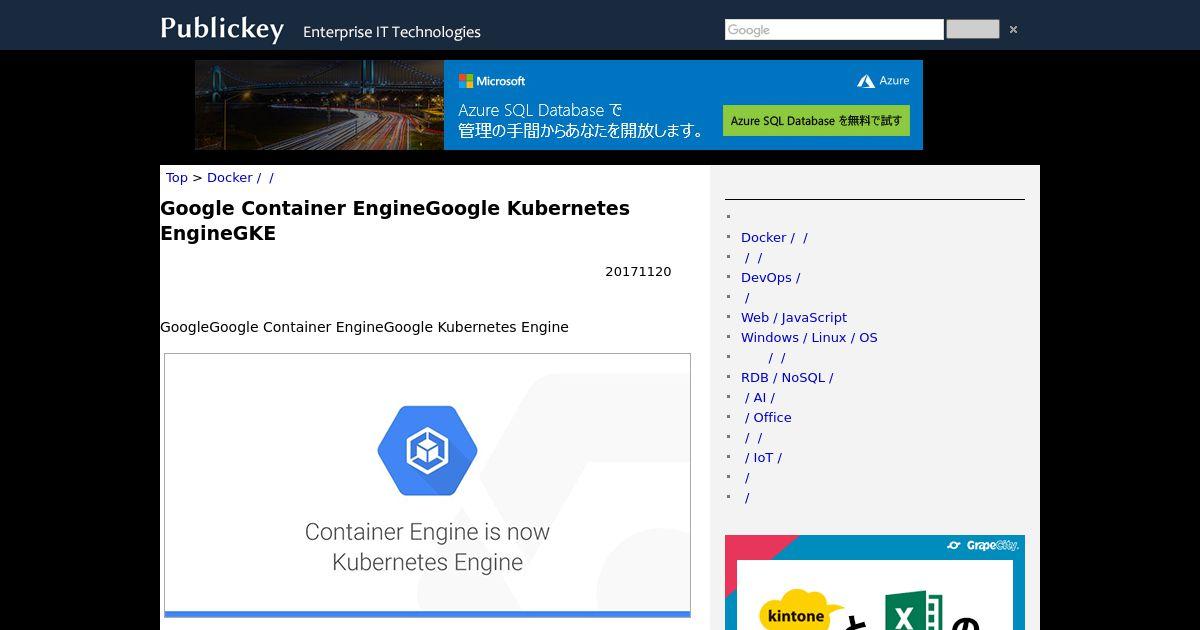Open sidebar IoT category link
This screenshot has height=630, width=1200.
[763, 457]
